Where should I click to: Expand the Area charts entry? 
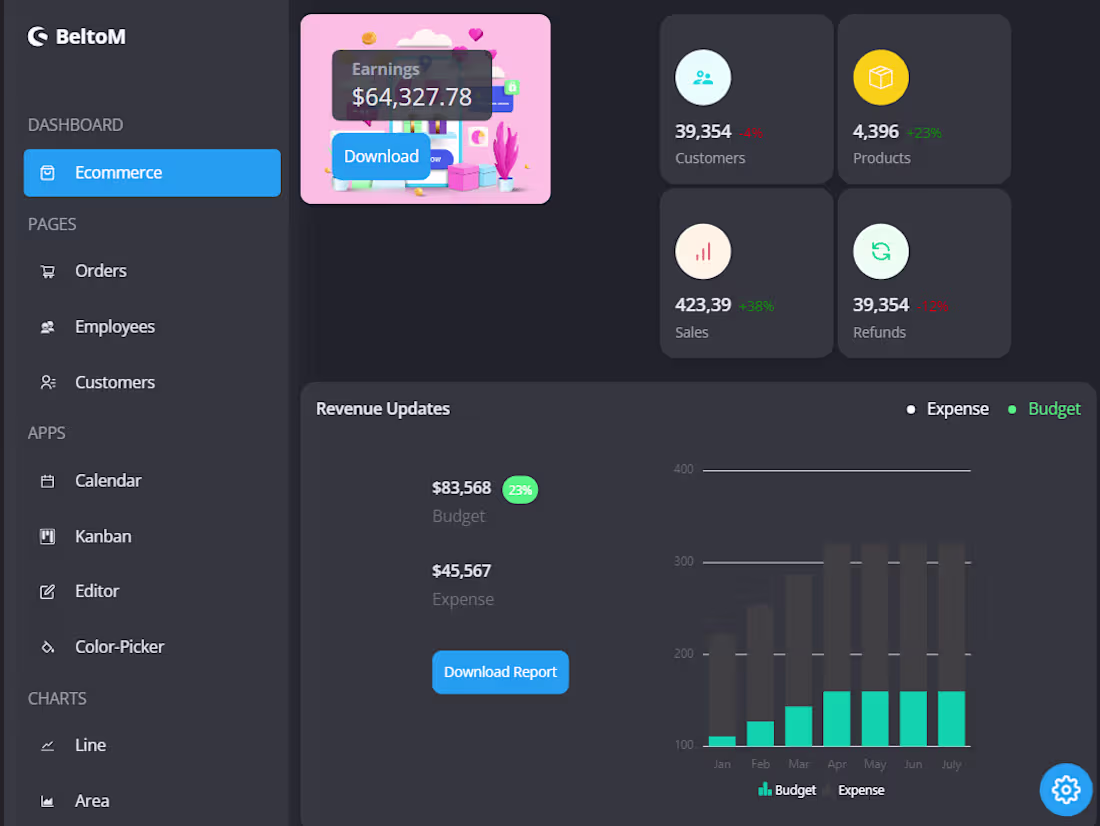(92, 800)
